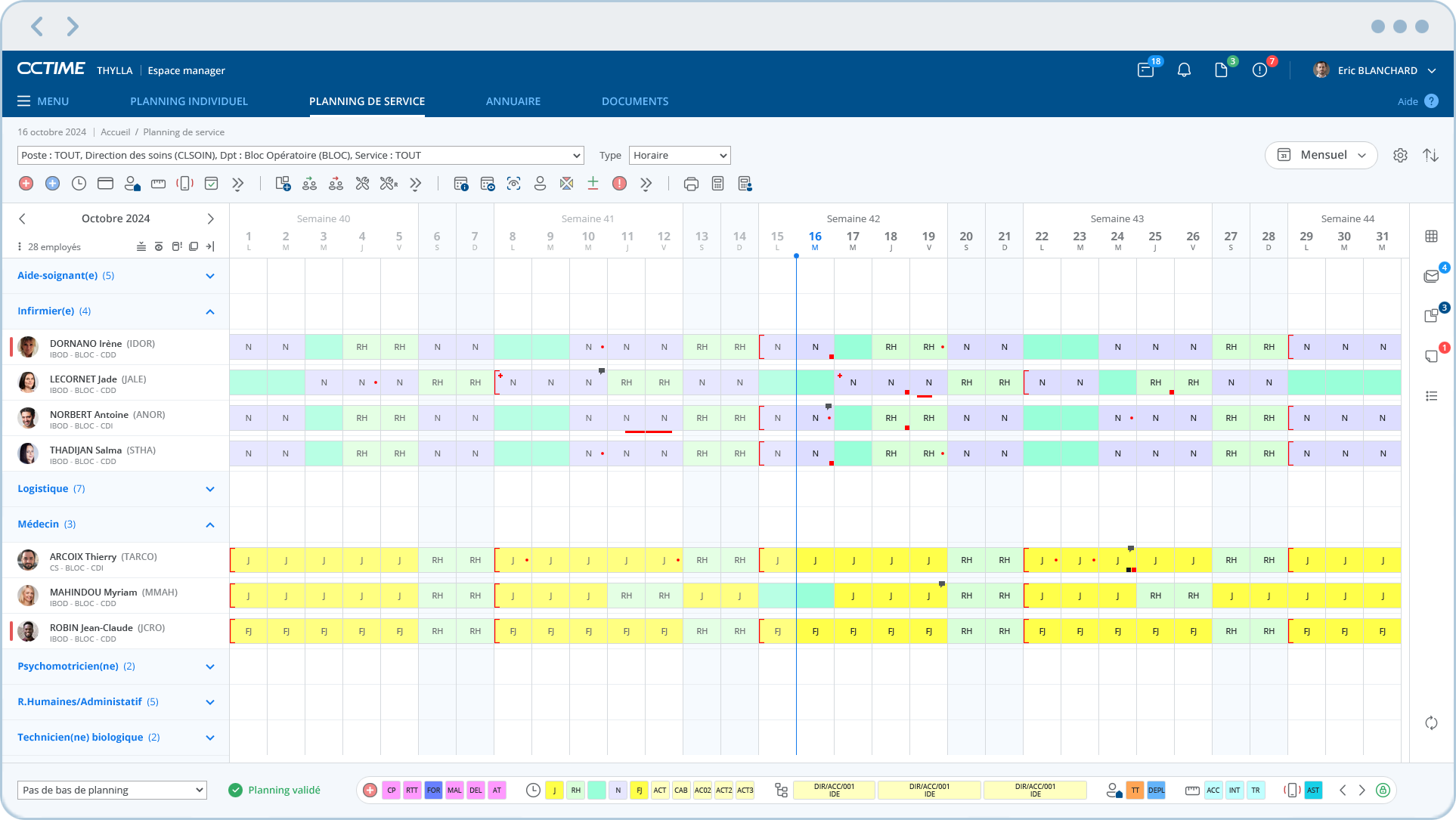Viewport: 1456px width, 820px height.
Task: Toggle the sort order arrows next to the gear
Action: click(x=1431, y=155)
